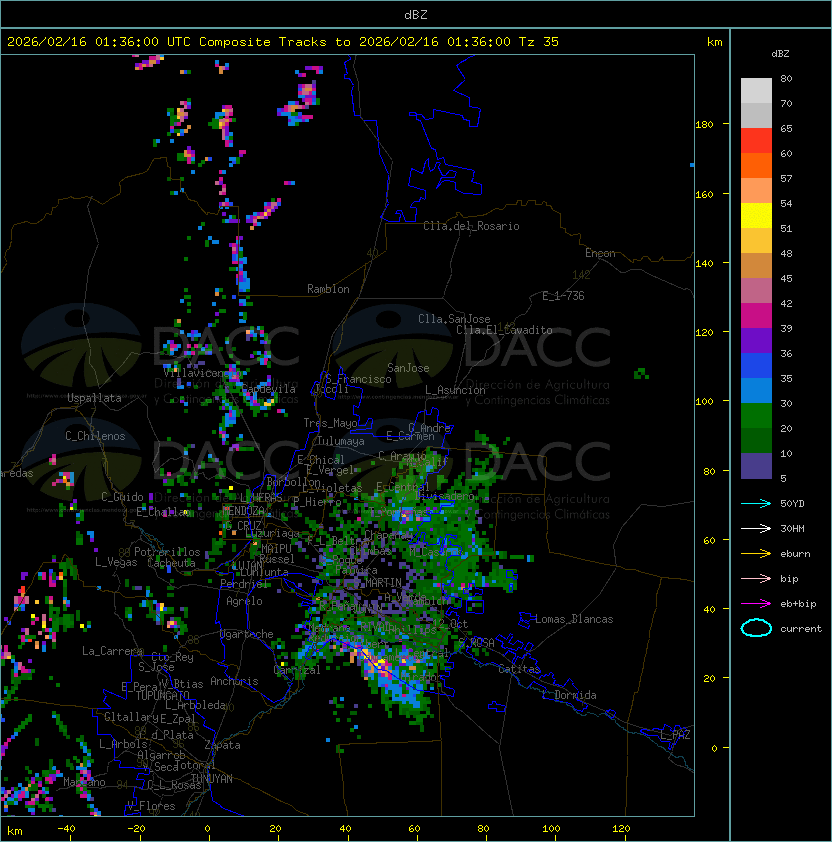The width and height of the screenshot is (832, 842).
Task: Select the E_1-736 map label
Action: (563, 296)
